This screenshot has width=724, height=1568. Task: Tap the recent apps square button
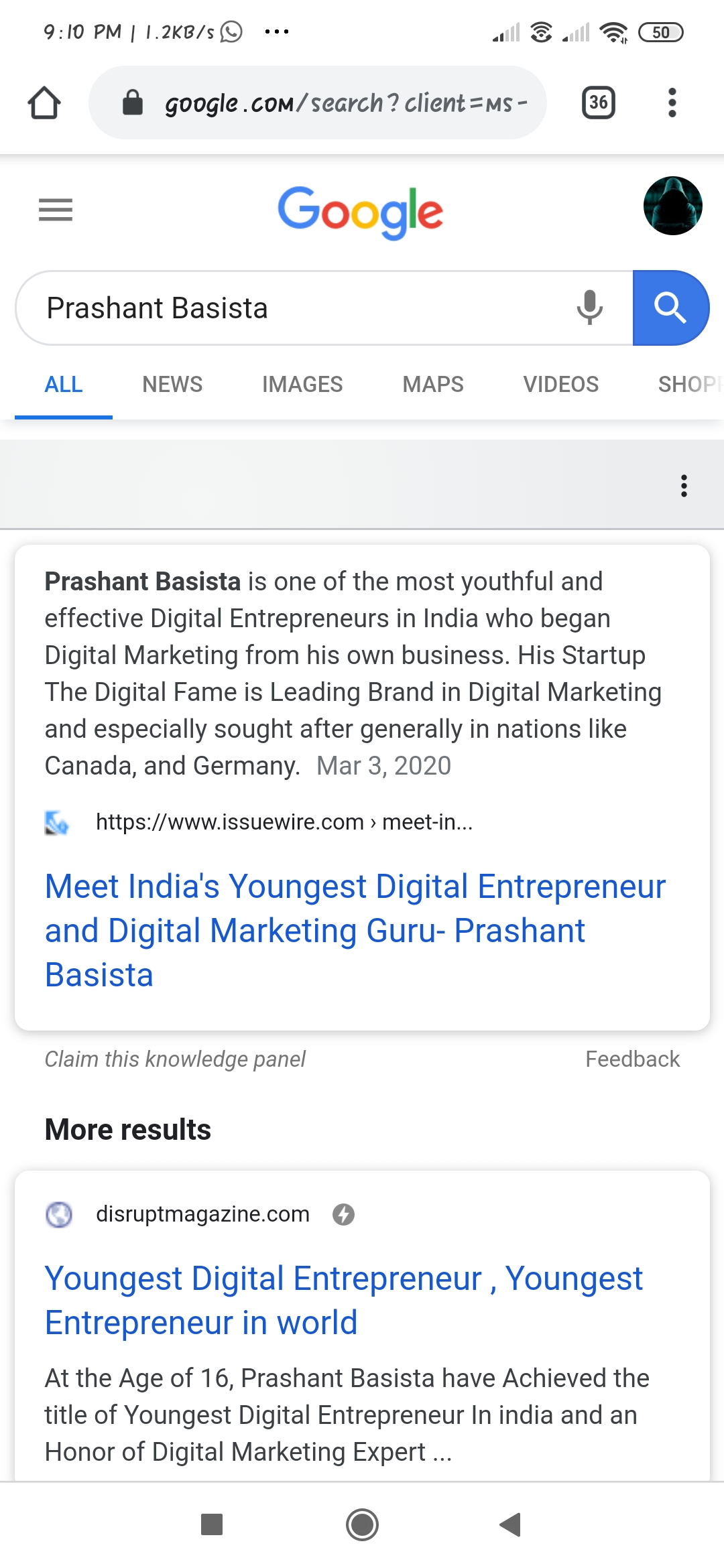(212, 1524)
